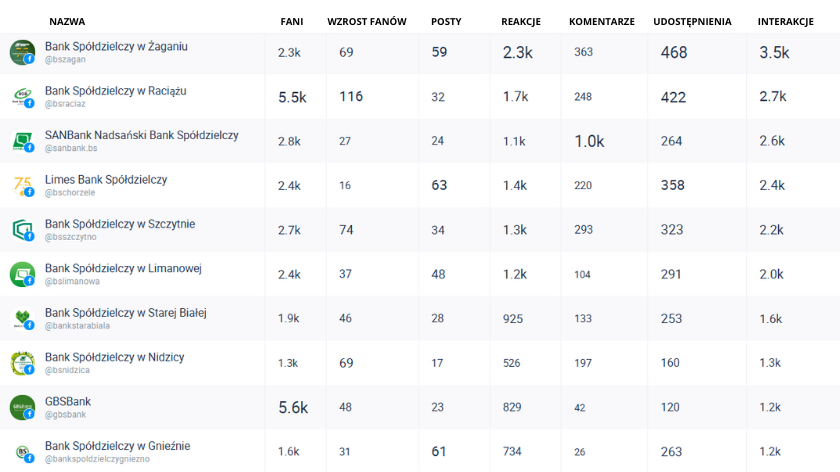Open Bank Spółdzielczy w Żaganiu name link
This screenshot has height=472, width=840.
(x=116, y=46)
